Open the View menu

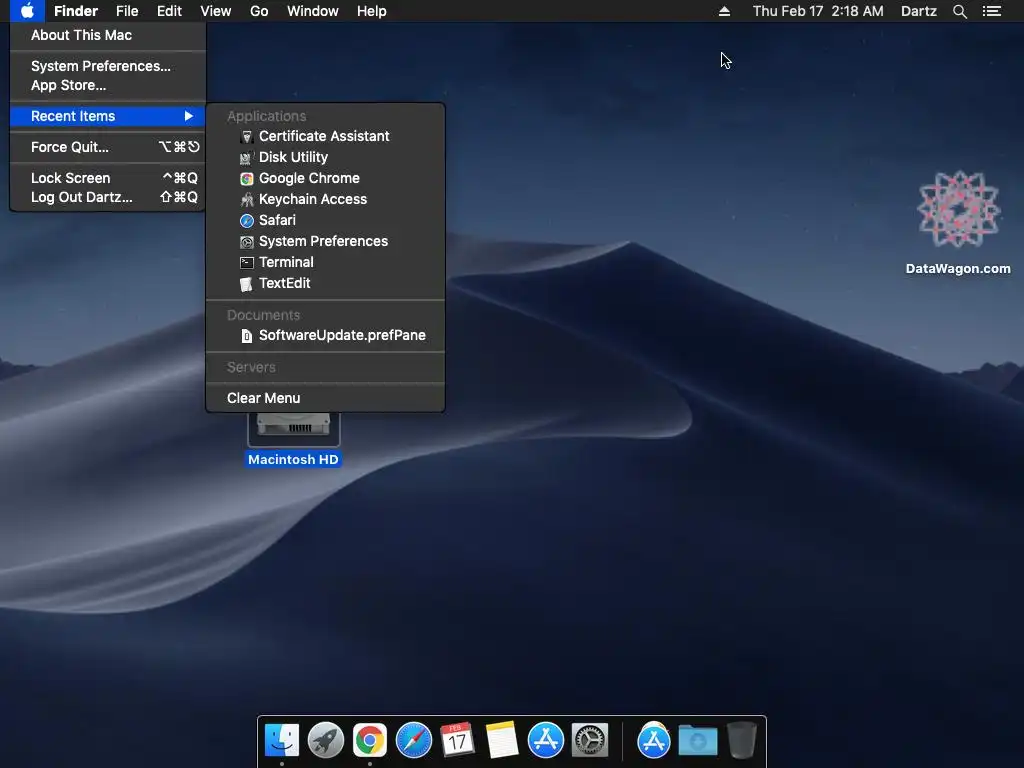point(216,11)
